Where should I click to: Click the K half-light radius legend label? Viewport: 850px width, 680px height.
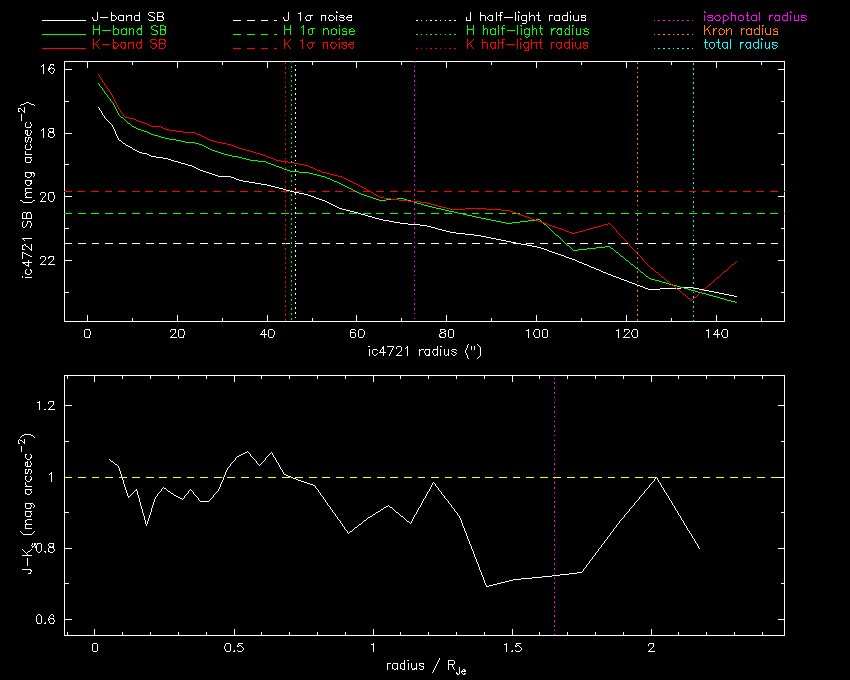click(x=527, y=45)
